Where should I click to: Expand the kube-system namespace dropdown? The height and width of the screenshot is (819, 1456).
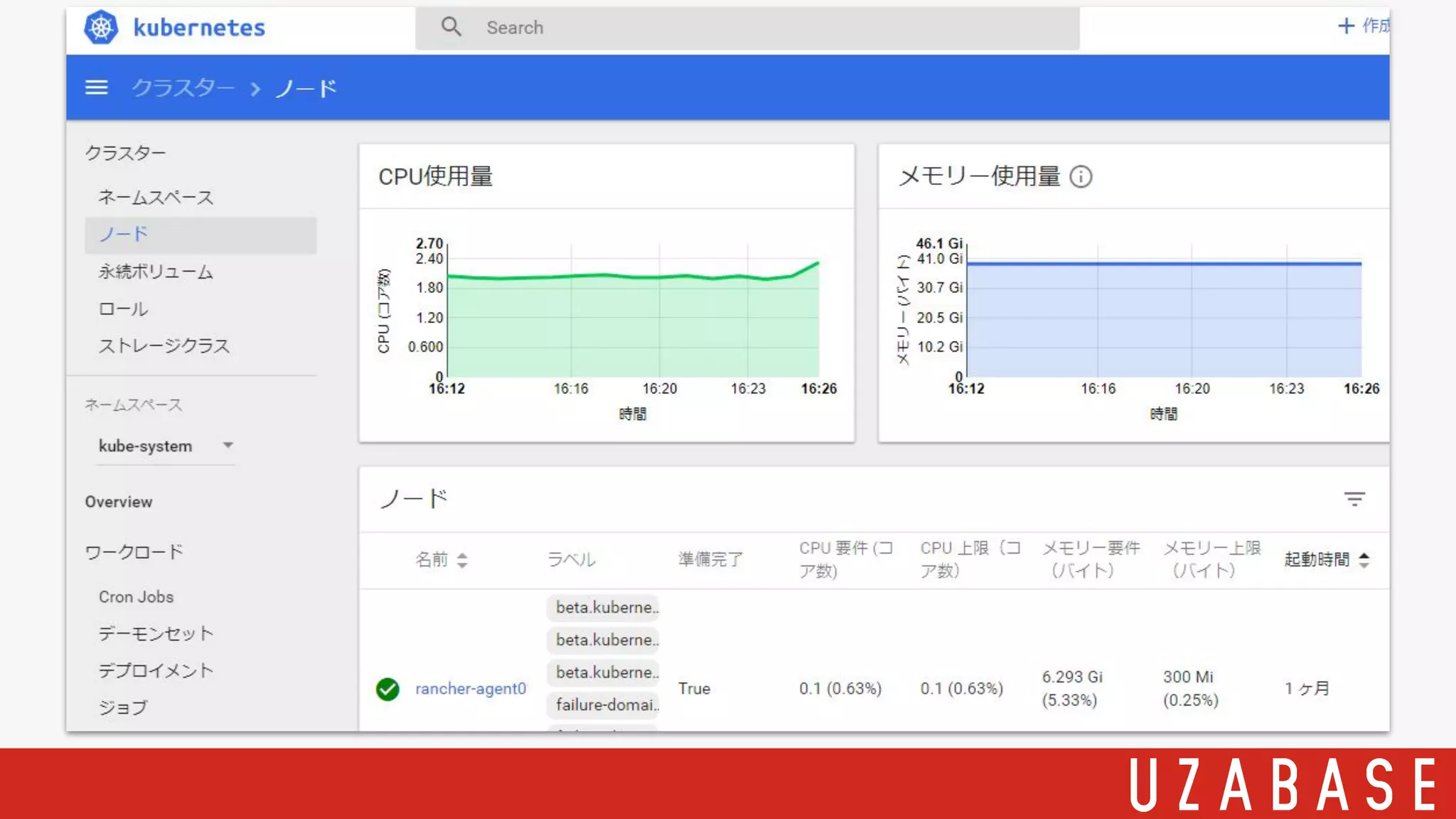pyautogui.click(x=146, y=446)
